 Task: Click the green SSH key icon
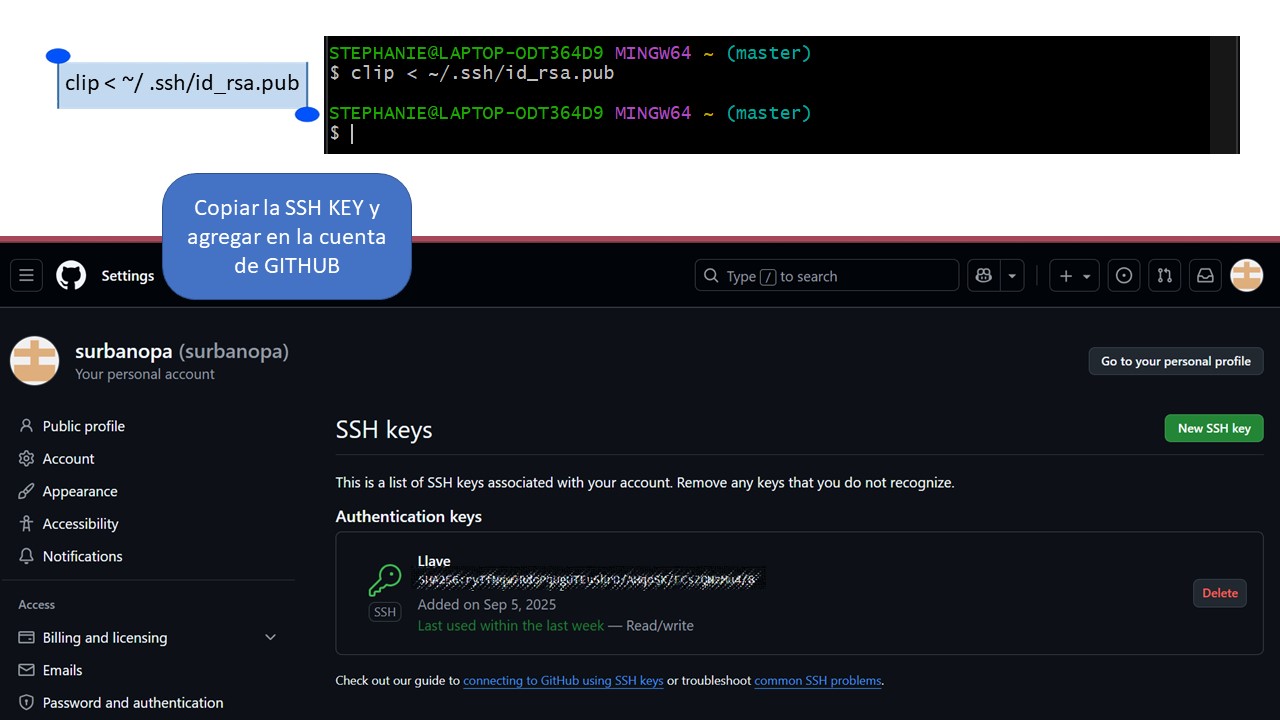pyautogui.click(x=385, y=579)
